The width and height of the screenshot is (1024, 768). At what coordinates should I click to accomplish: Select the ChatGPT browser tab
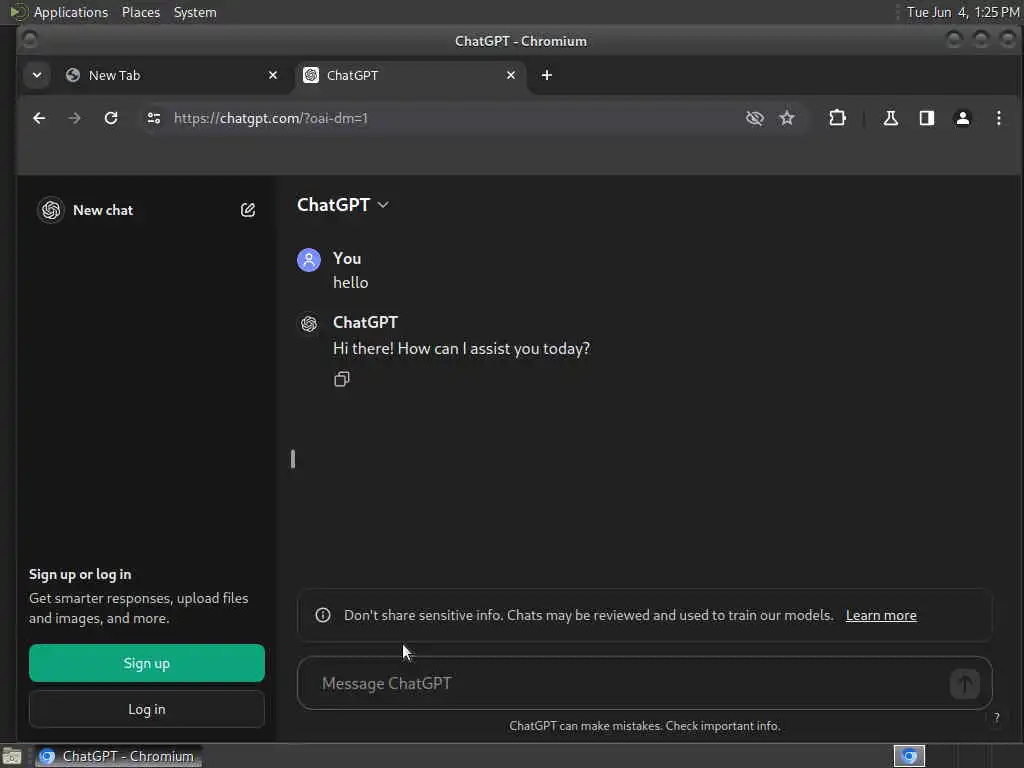(x=410, y=75)
